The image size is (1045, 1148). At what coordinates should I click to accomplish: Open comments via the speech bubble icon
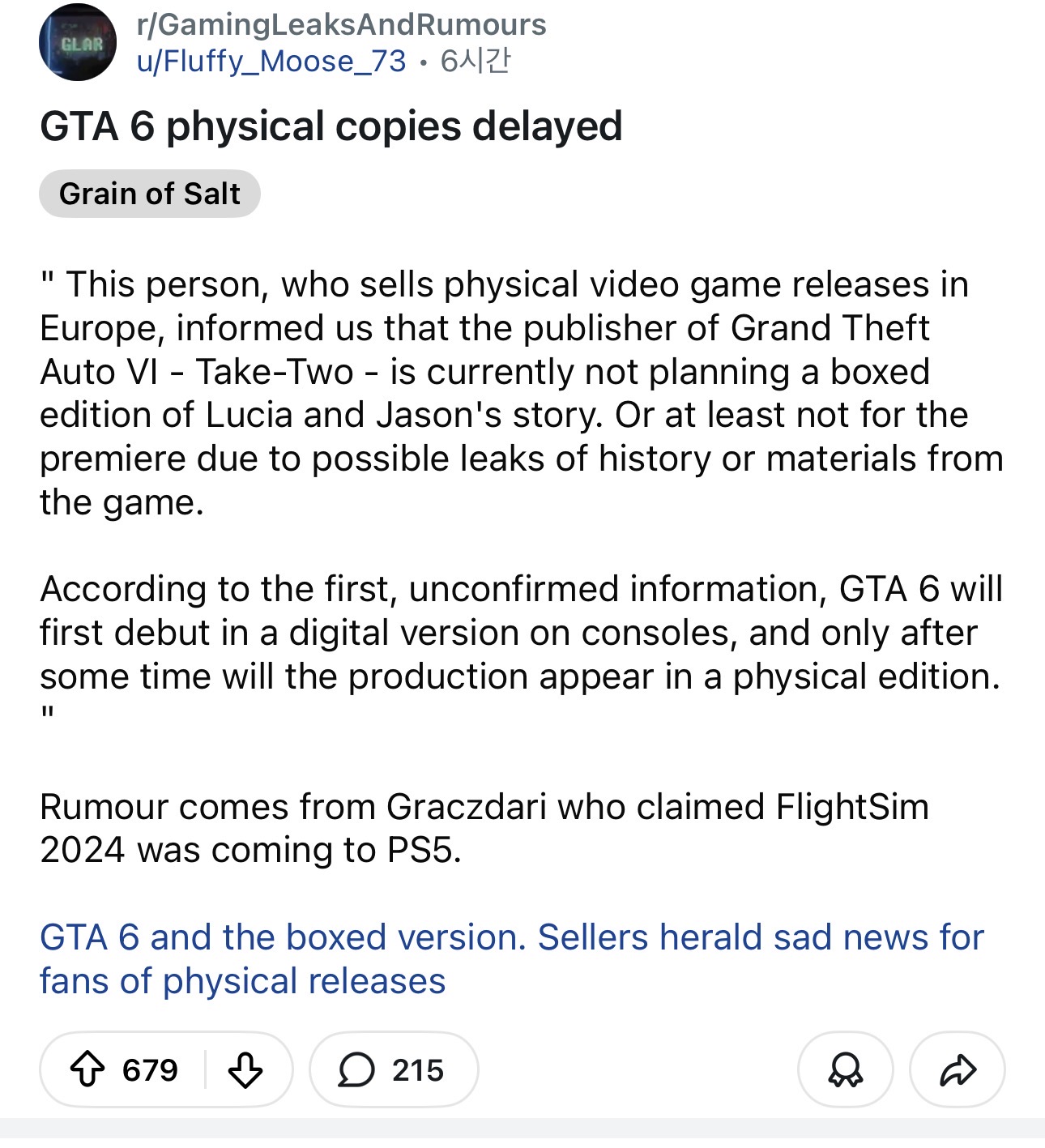356,1069
